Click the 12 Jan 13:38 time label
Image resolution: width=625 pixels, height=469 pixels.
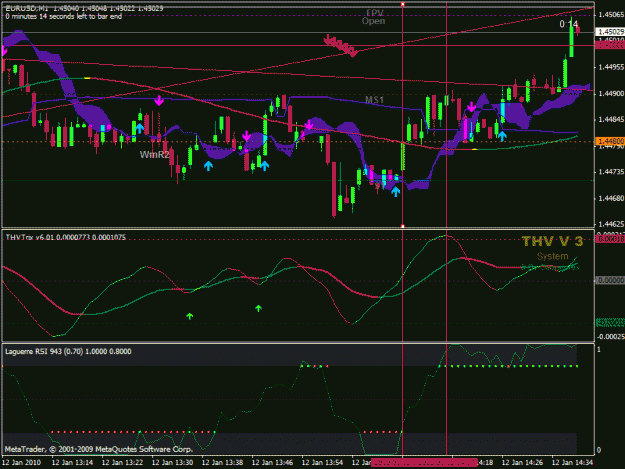tap(222, 463)
